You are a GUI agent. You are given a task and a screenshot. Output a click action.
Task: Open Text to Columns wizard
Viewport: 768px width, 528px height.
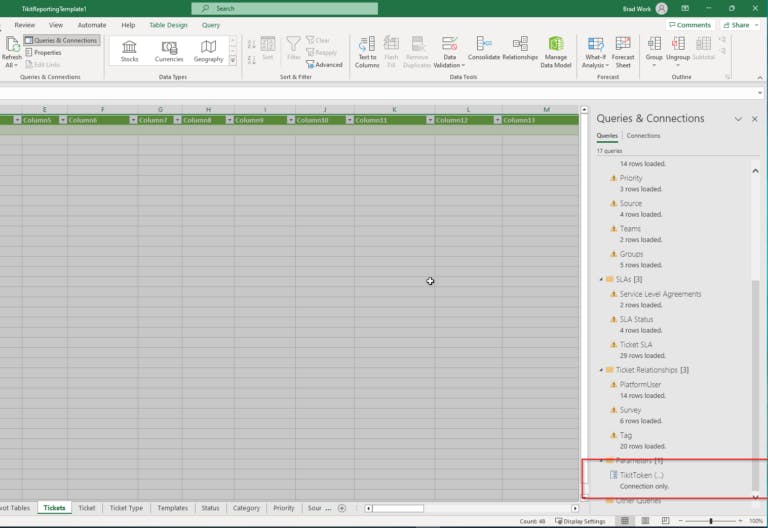tap(367, 52)
